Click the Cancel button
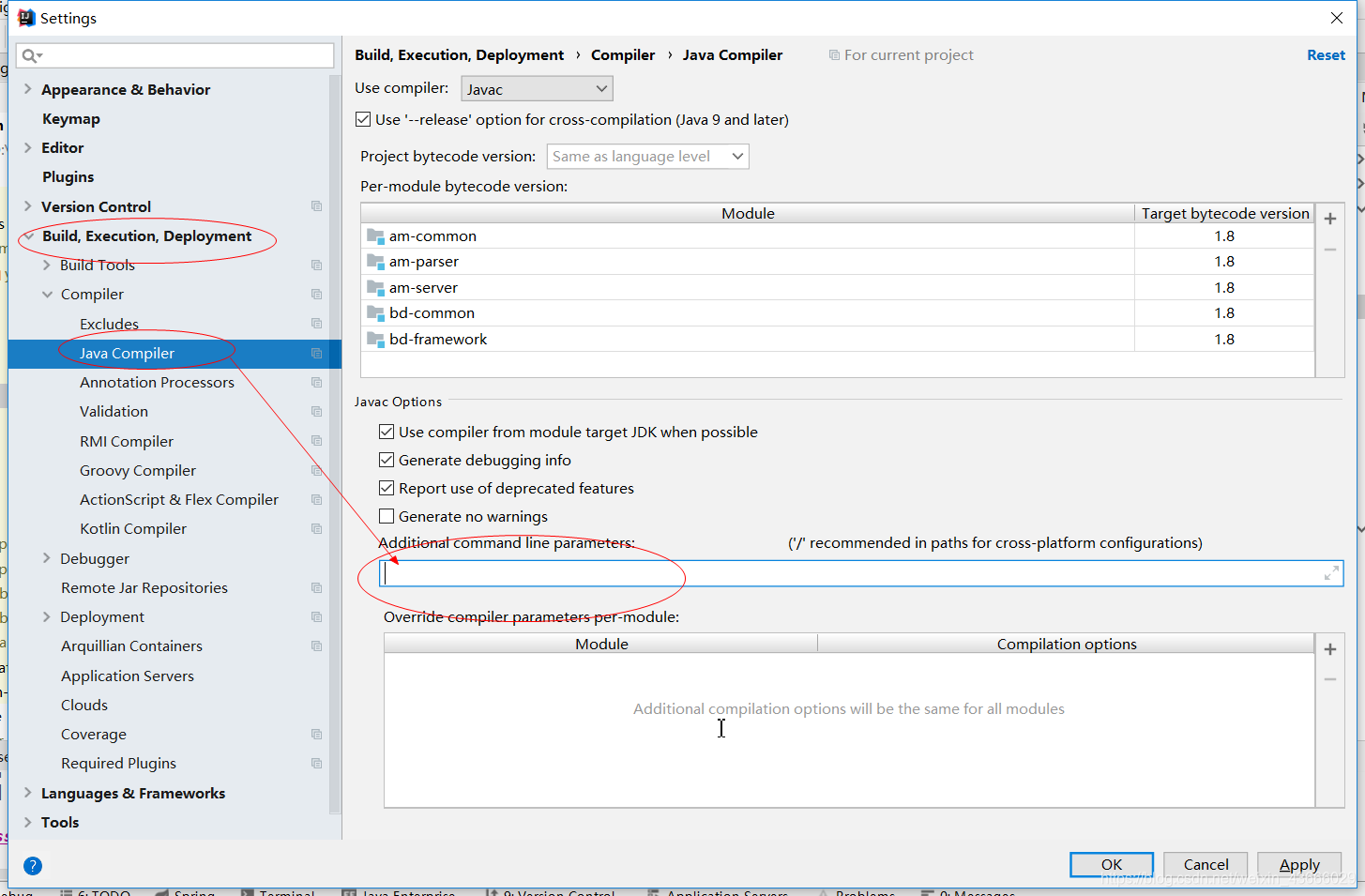Image resolution: width=1365 pixels, height=896 pixels. point(1206,865)
